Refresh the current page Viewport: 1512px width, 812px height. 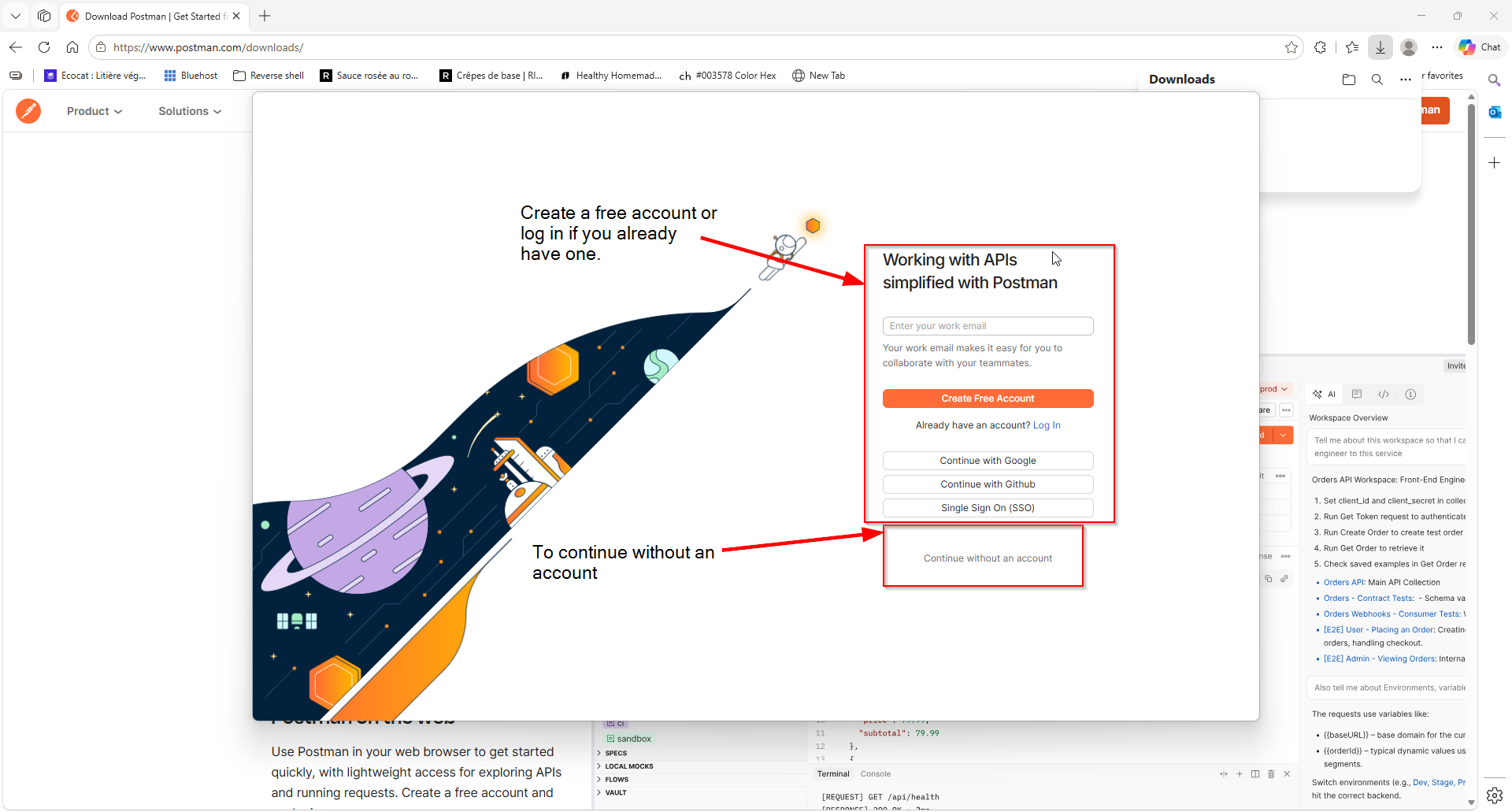(44, 47)
